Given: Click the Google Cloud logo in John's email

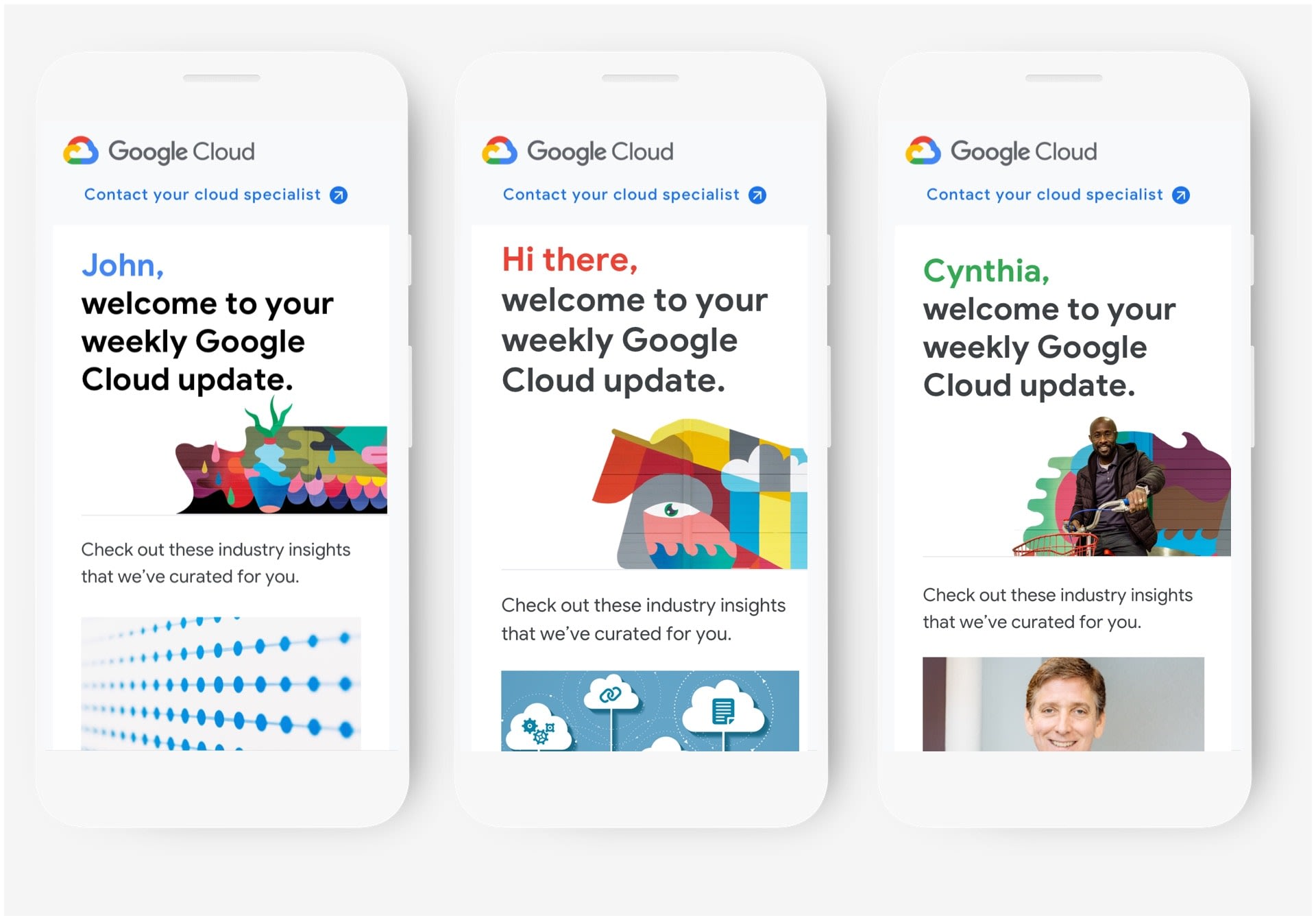Looking at the screenshot, I should click(159, 151).
